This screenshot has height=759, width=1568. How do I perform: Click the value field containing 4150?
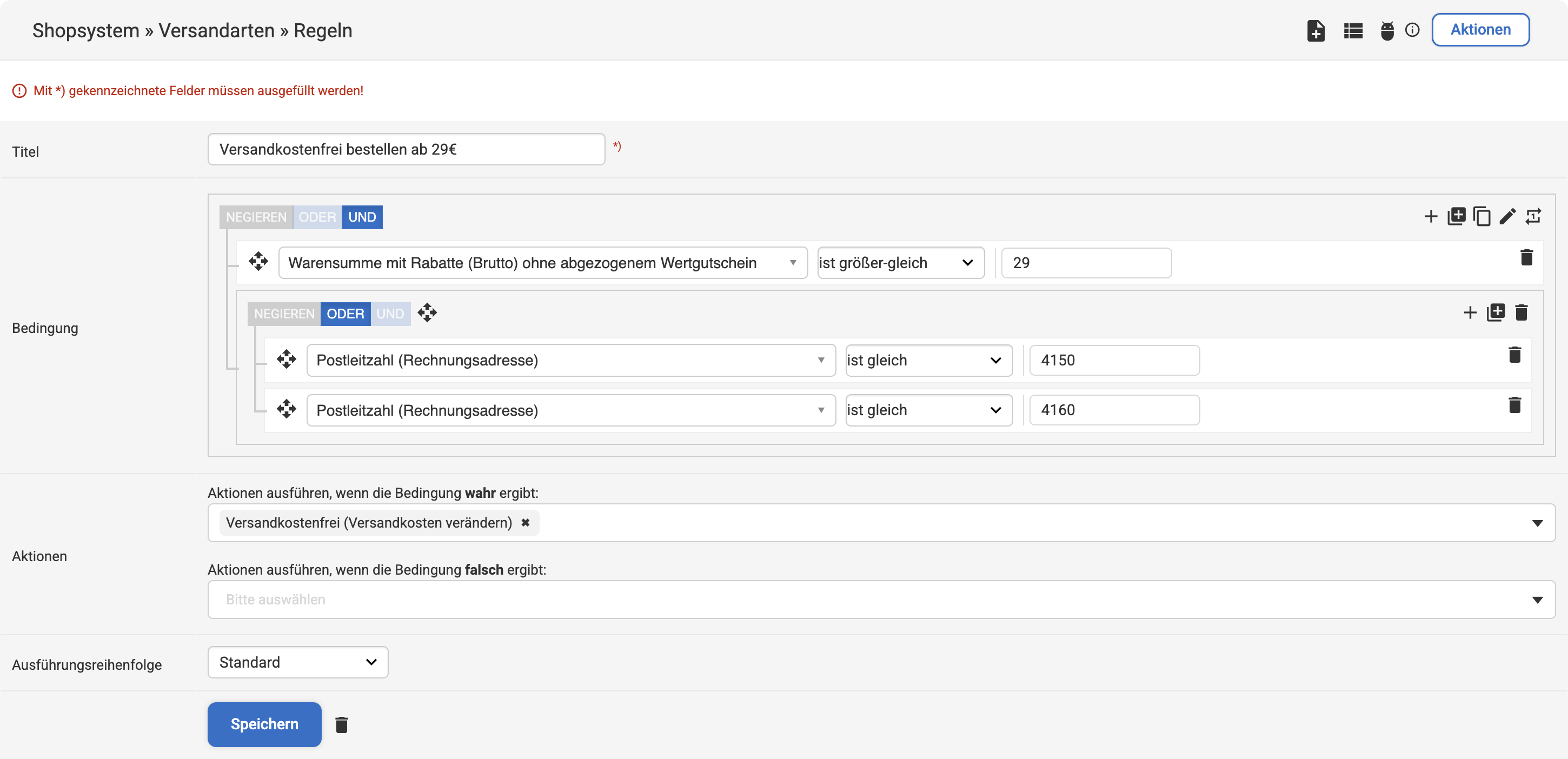point(1114,361)
